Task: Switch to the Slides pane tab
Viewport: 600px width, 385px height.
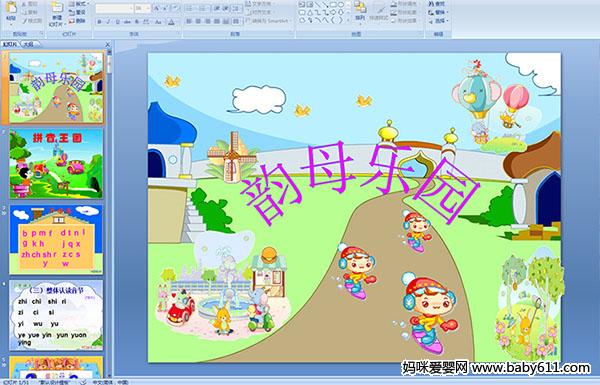Action: (x=10, y=44)
